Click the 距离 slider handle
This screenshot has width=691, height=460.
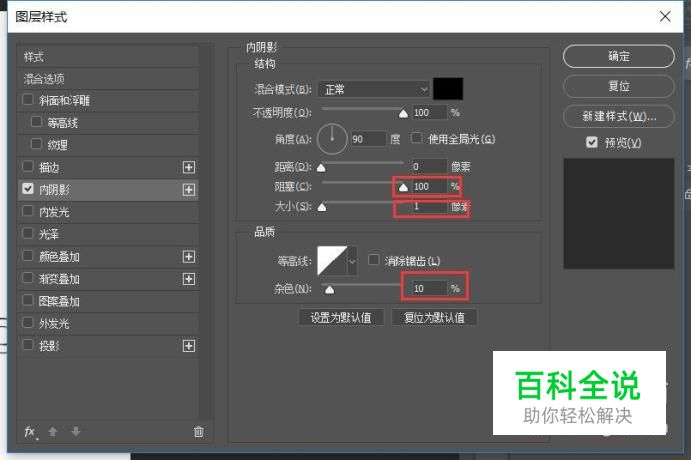321,167
